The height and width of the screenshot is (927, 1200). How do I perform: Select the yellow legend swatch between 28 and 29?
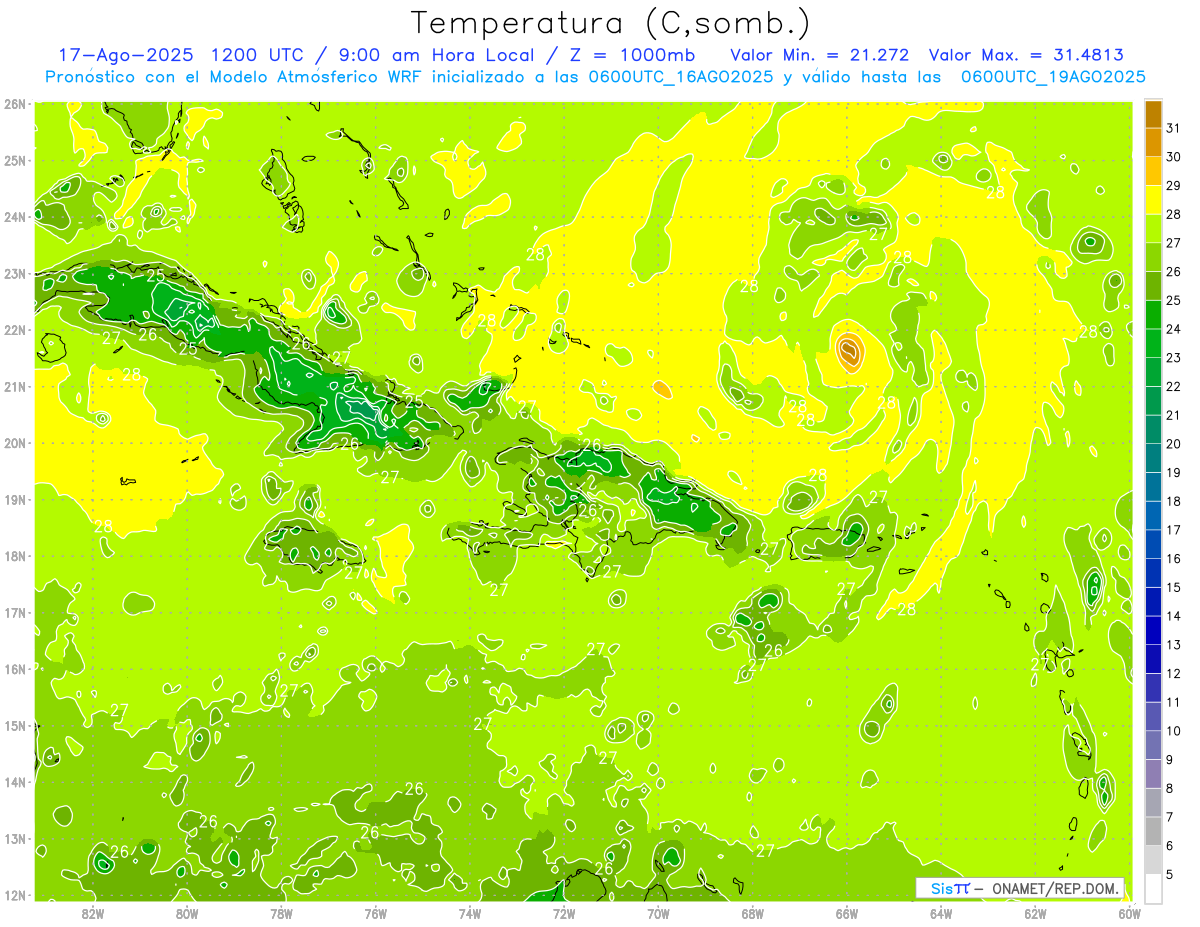click(x=1153, y=200)
